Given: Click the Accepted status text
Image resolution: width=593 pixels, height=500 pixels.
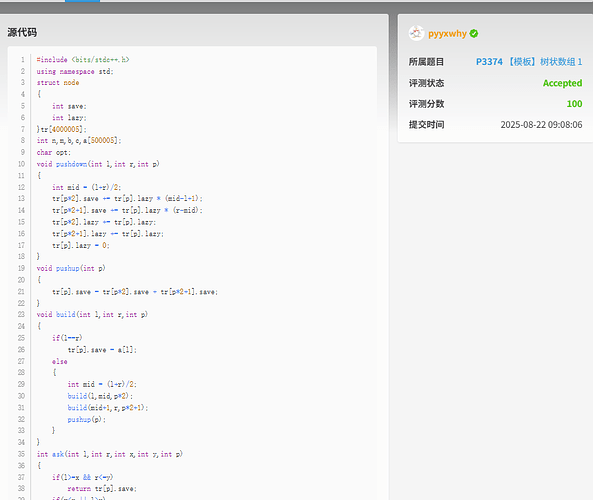Looking at the screenshot, I should pyautogui.click(x=562, y=83).
